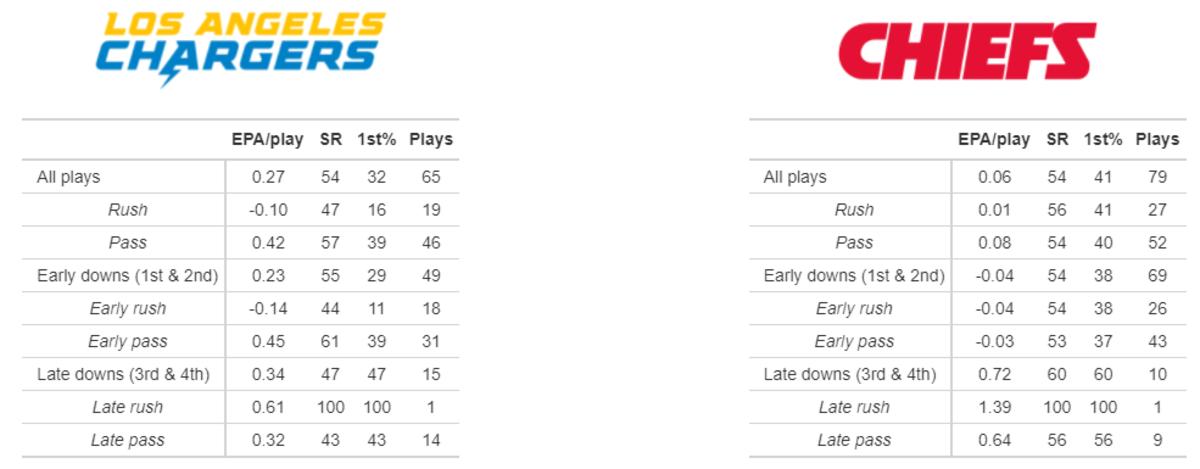Viewport: 1200px width, 469px height.
Task: Click the Chargers Pass EPA/play value 0.42
Action: 268,243
